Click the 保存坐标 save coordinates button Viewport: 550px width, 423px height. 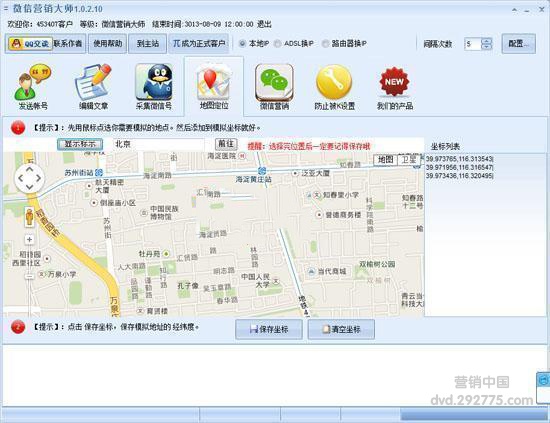(x=269, y=329)
